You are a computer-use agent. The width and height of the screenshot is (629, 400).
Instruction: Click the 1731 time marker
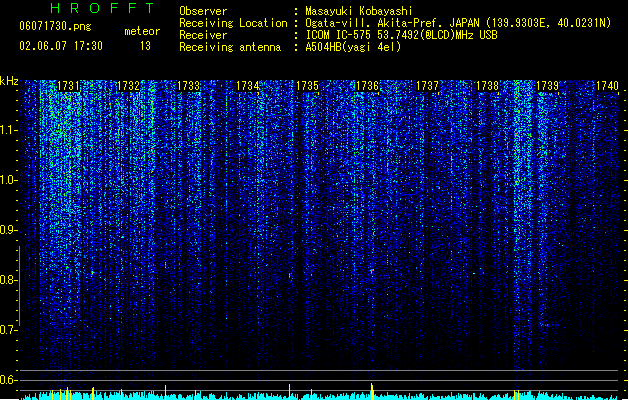pyautogui.click(x=68, y=86)
